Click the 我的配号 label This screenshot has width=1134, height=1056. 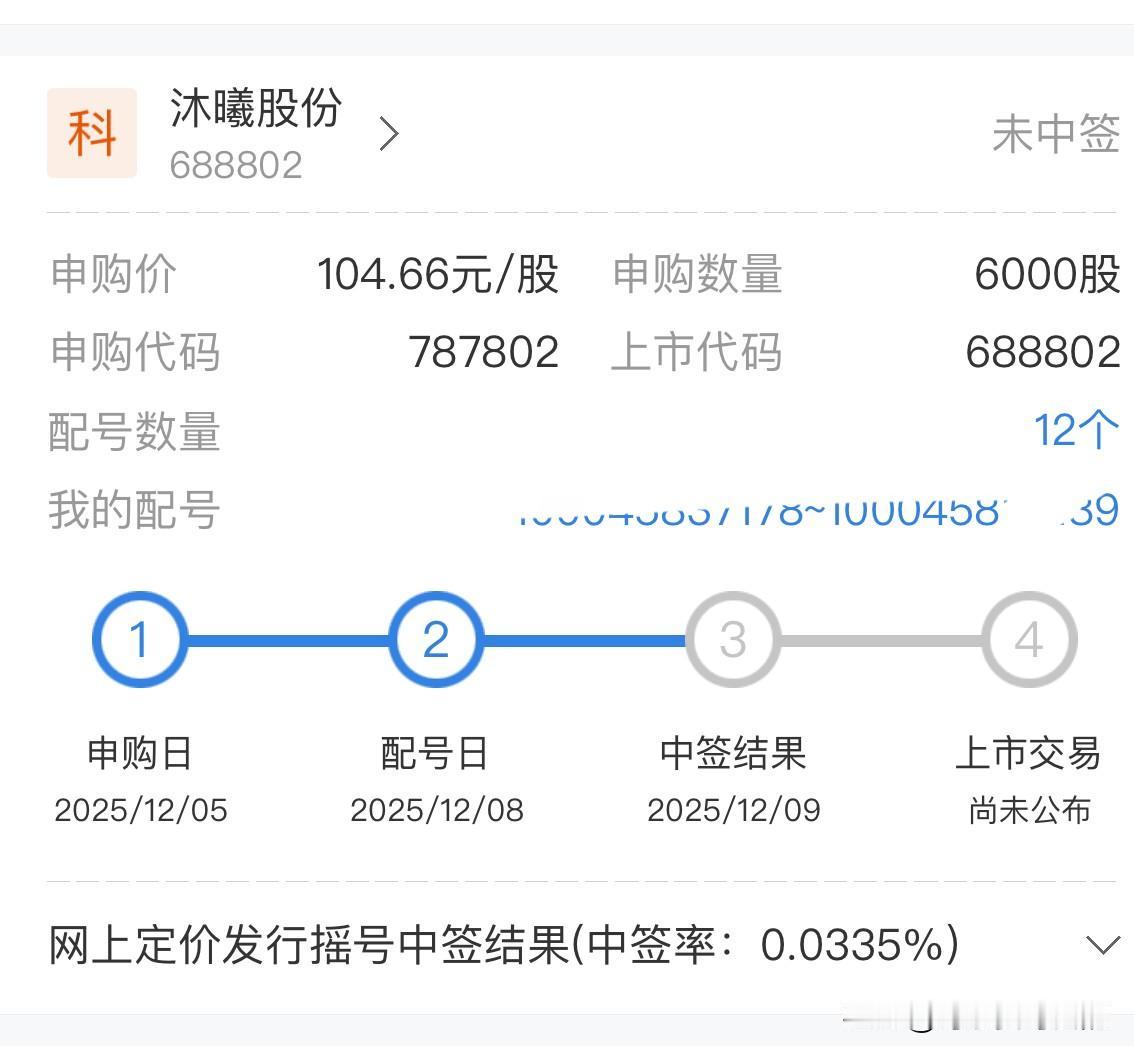tap(135, 510)
